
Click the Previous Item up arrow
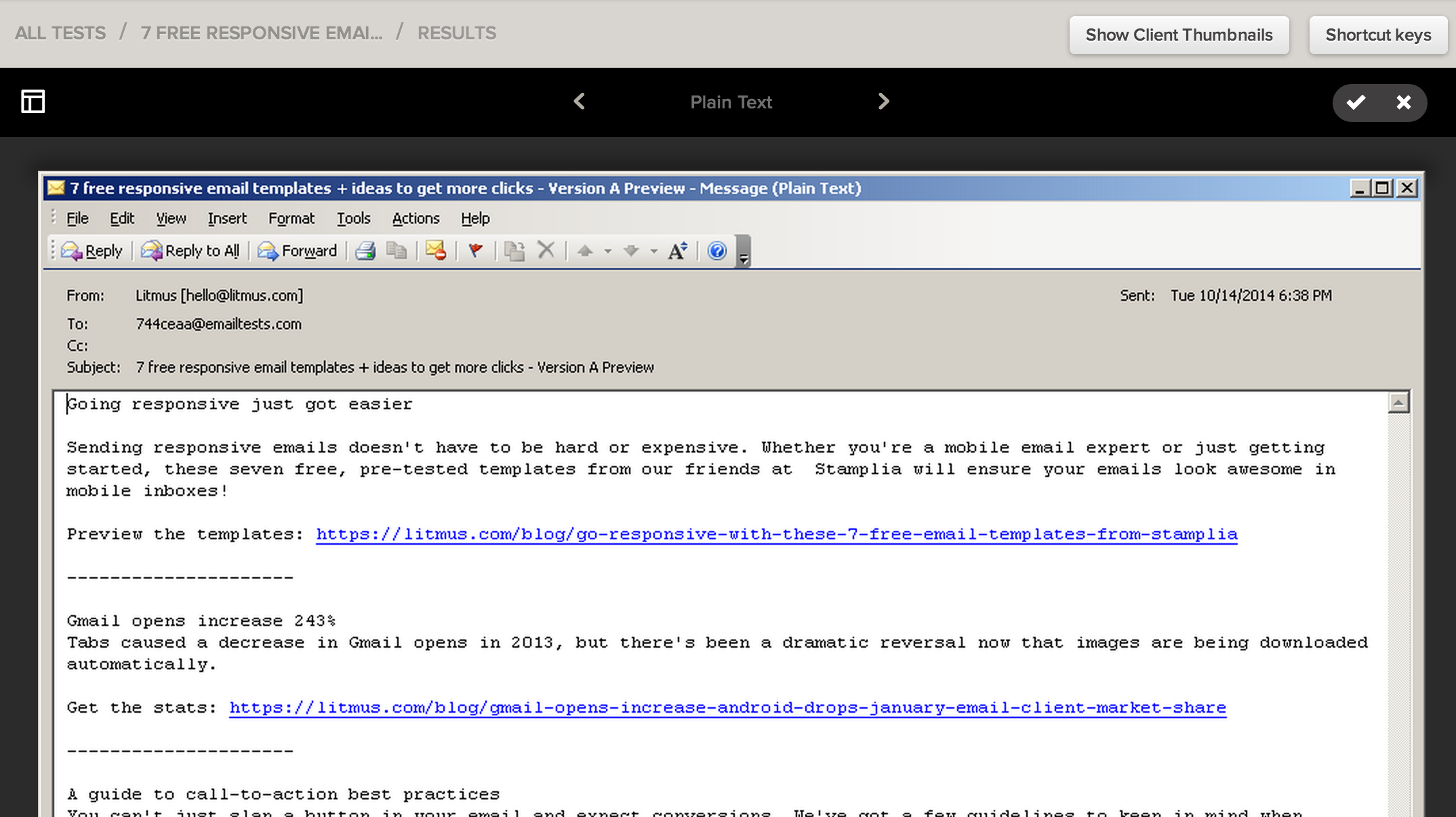coord(585,251)
